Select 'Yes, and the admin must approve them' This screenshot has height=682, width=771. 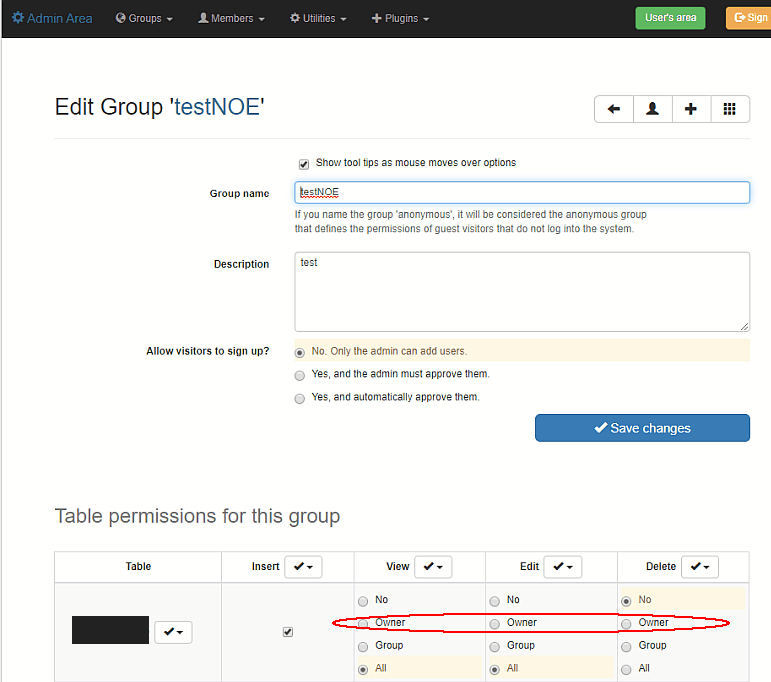(299, 376)
